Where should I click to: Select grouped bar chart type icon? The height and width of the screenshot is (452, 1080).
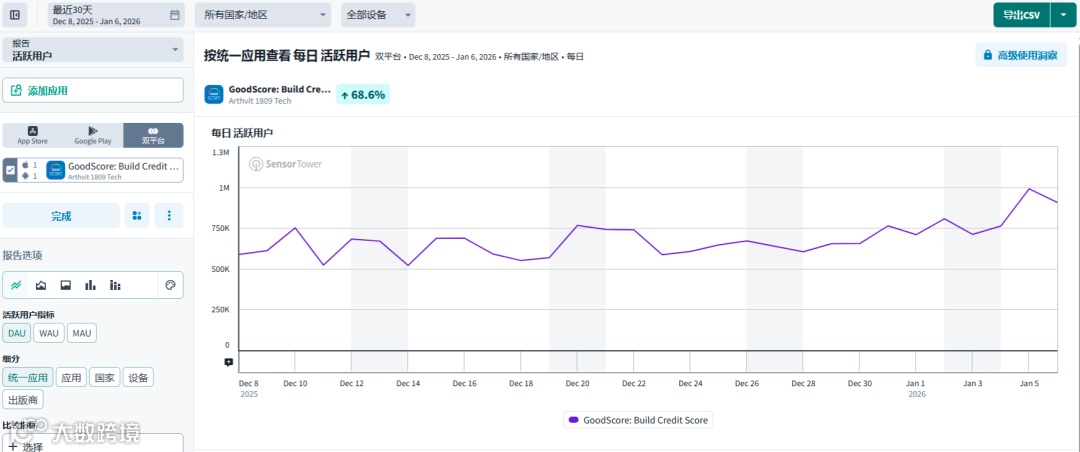coord(115,285)
